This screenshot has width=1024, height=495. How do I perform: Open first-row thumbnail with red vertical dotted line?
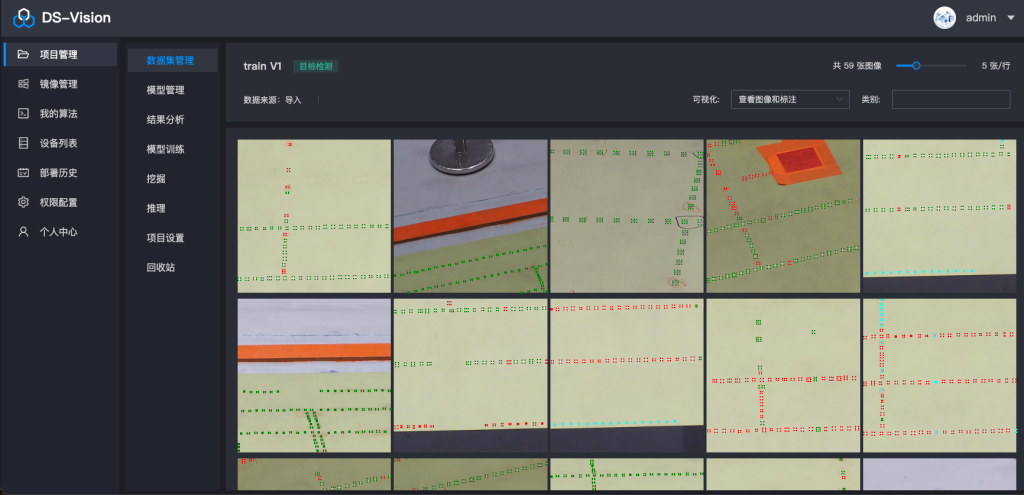[314, 216]
